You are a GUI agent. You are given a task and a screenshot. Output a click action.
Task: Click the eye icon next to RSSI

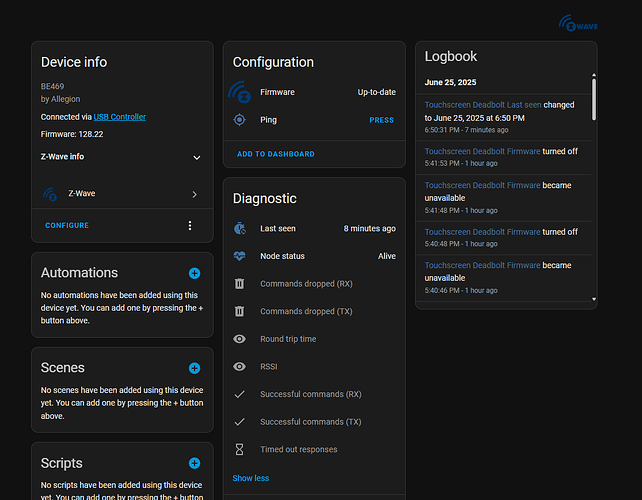[x=240, y=367]
